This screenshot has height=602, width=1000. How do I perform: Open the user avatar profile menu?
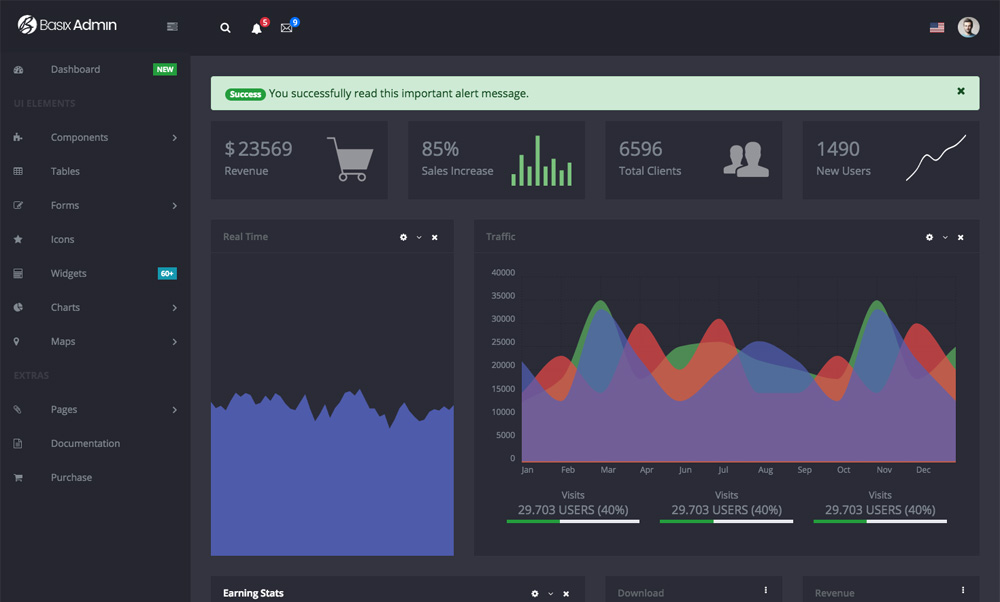[967, 27]
